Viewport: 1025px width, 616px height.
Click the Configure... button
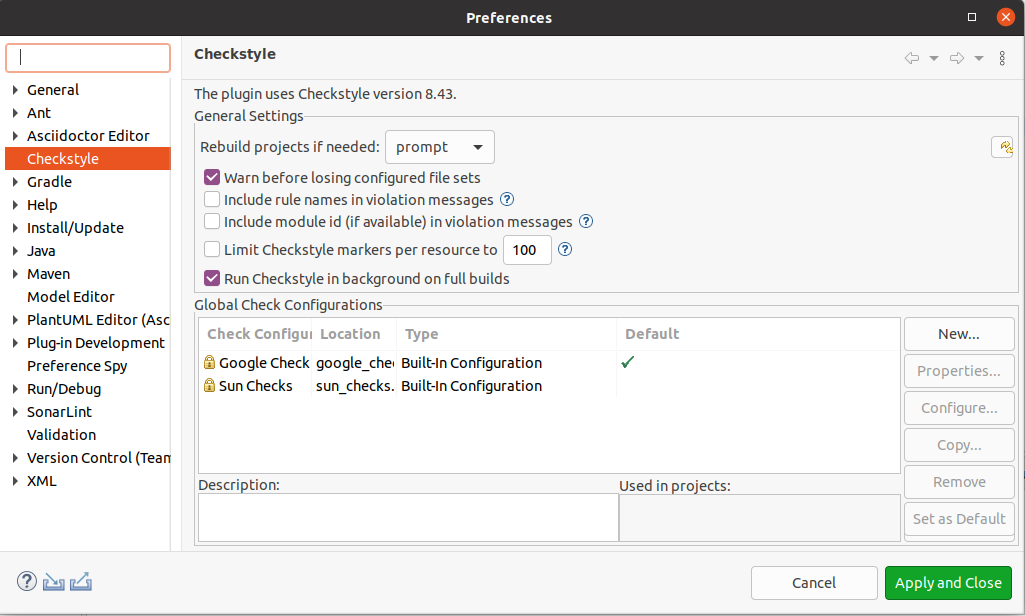tap(959, 408)
